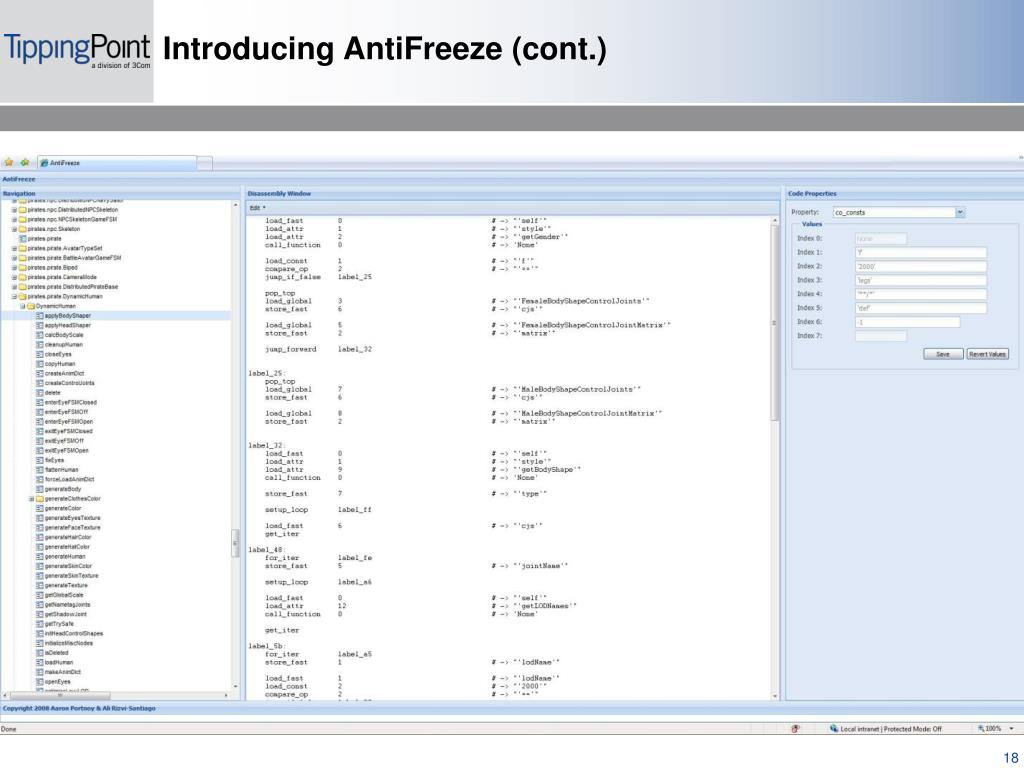
Task: Select getGlobalScale in Navigation tree
Action: tap(64, 595)
